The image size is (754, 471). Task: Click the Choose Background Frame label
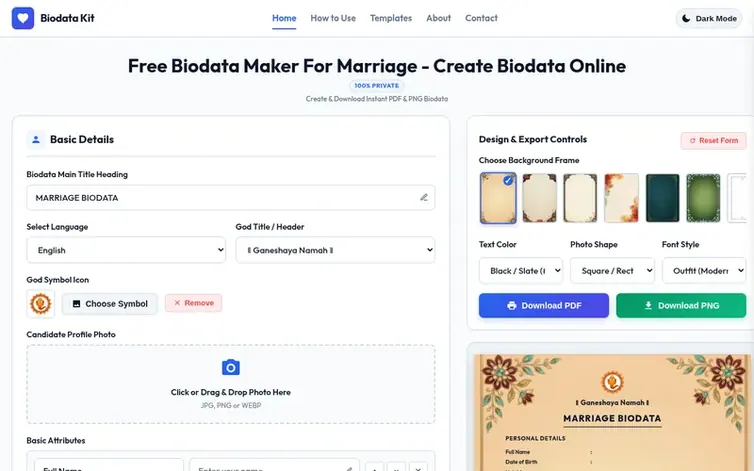click(x=529, y=160)
